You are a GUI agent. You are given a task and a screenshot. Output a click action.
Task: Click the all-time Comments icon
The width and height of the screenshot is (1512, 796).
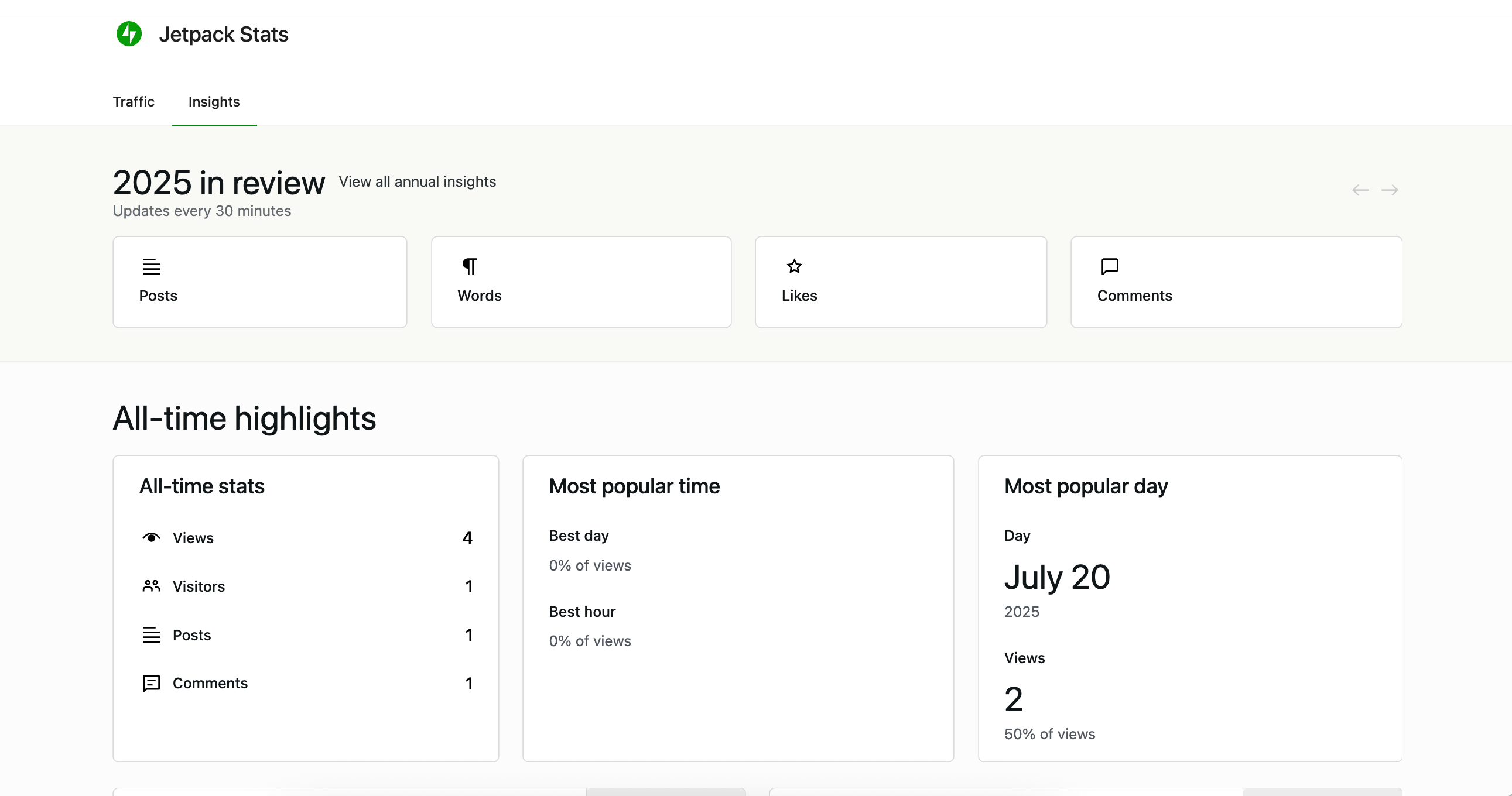click(151, 683)
